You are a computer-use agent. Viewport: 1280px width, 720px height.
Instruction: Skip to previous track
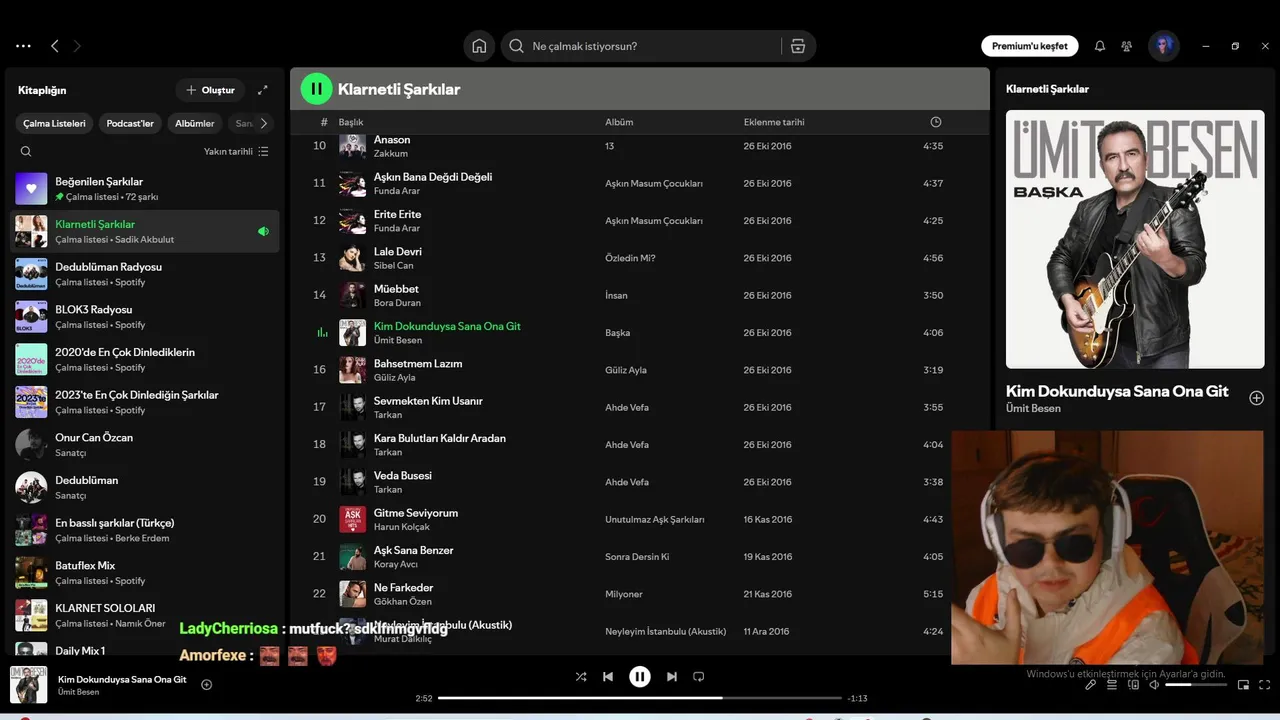(x=608, y=677)
